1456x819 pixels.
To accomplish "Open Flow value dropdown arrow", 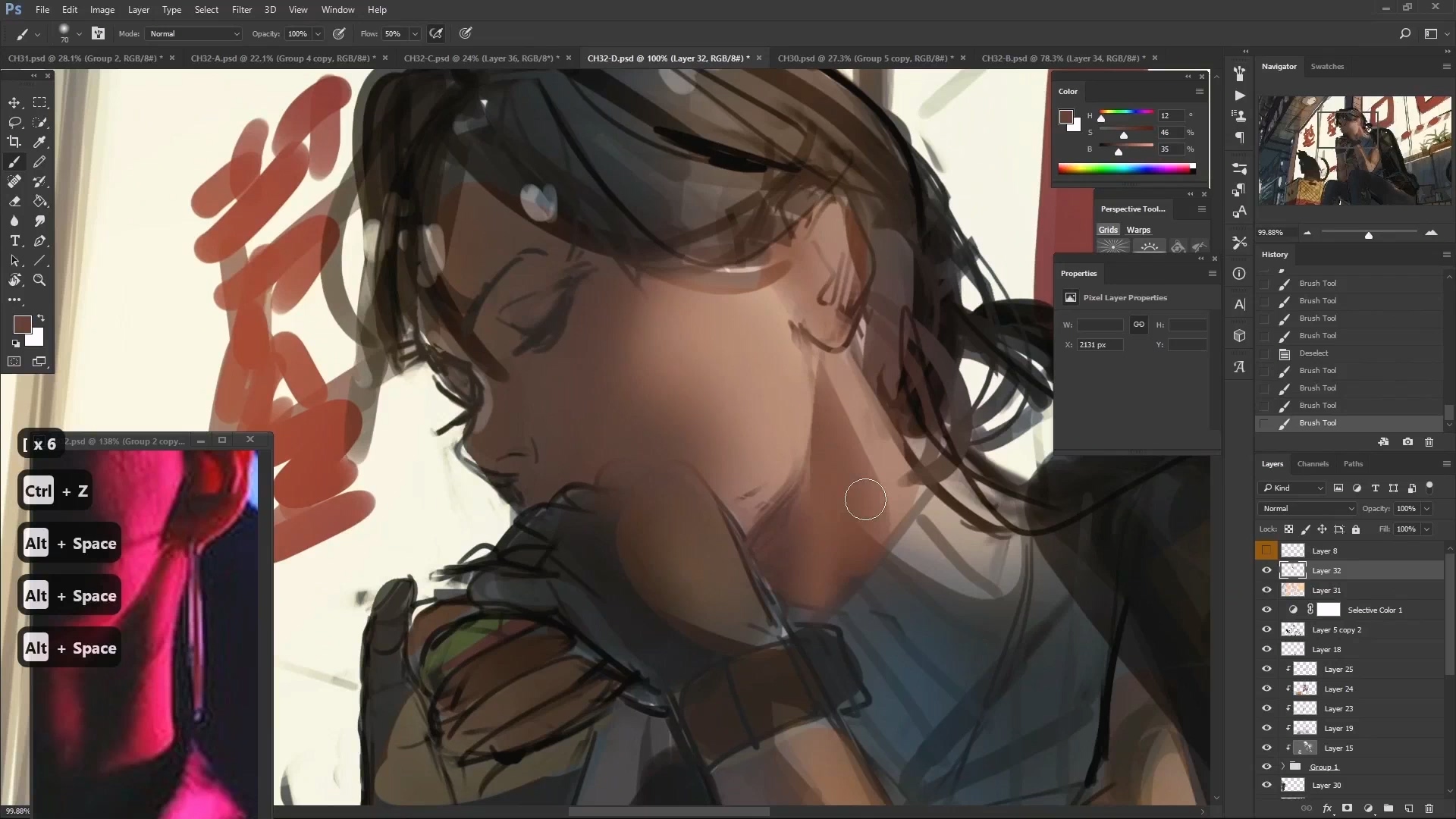I will (x=415, y=33).
